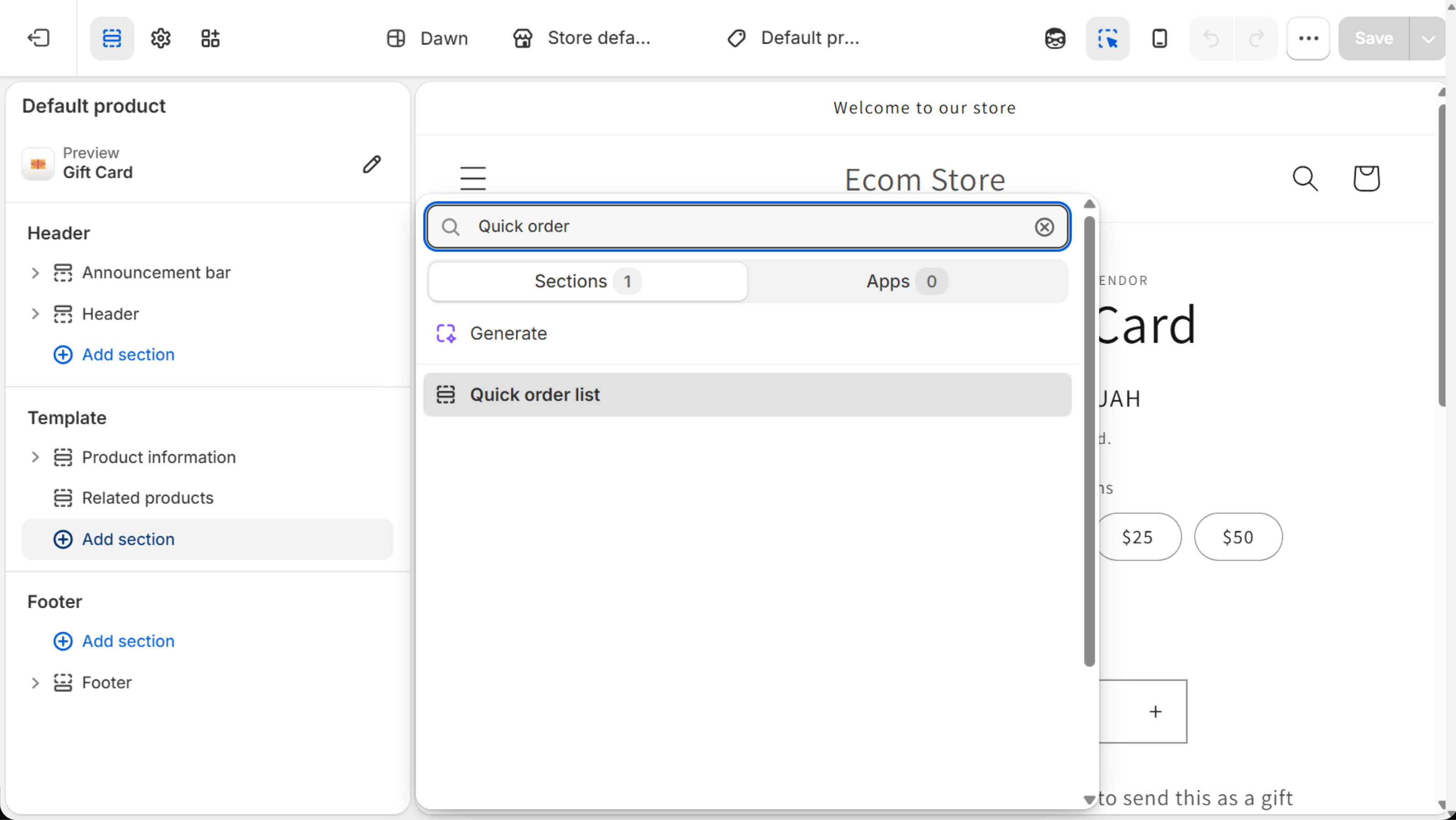Open the Sections panel icon
The height and width of the screenshot is (820, 1456).
112,38
